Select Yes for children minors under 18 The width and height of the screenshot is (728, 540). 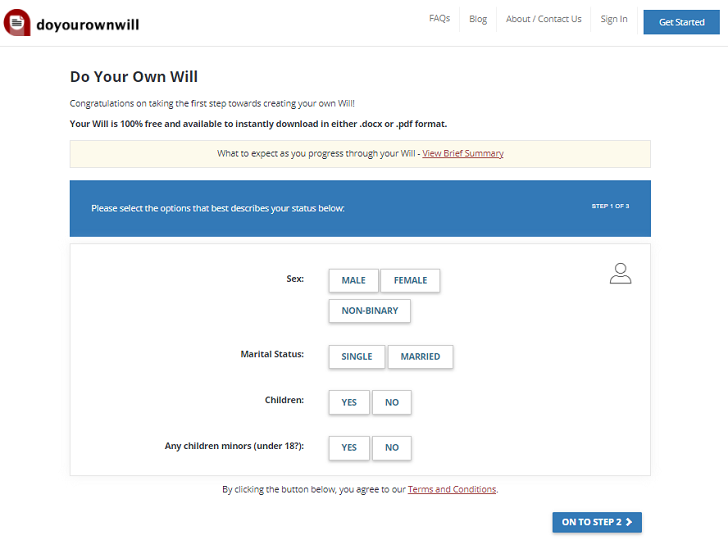pyautogui.click(x=349, y=448)
